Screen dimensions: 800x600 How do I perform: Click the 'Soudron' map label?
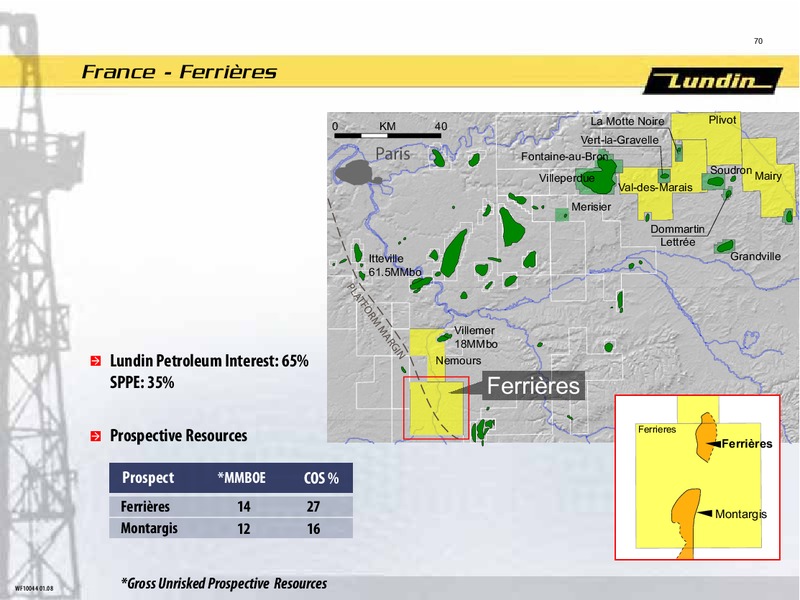(731, 170)
